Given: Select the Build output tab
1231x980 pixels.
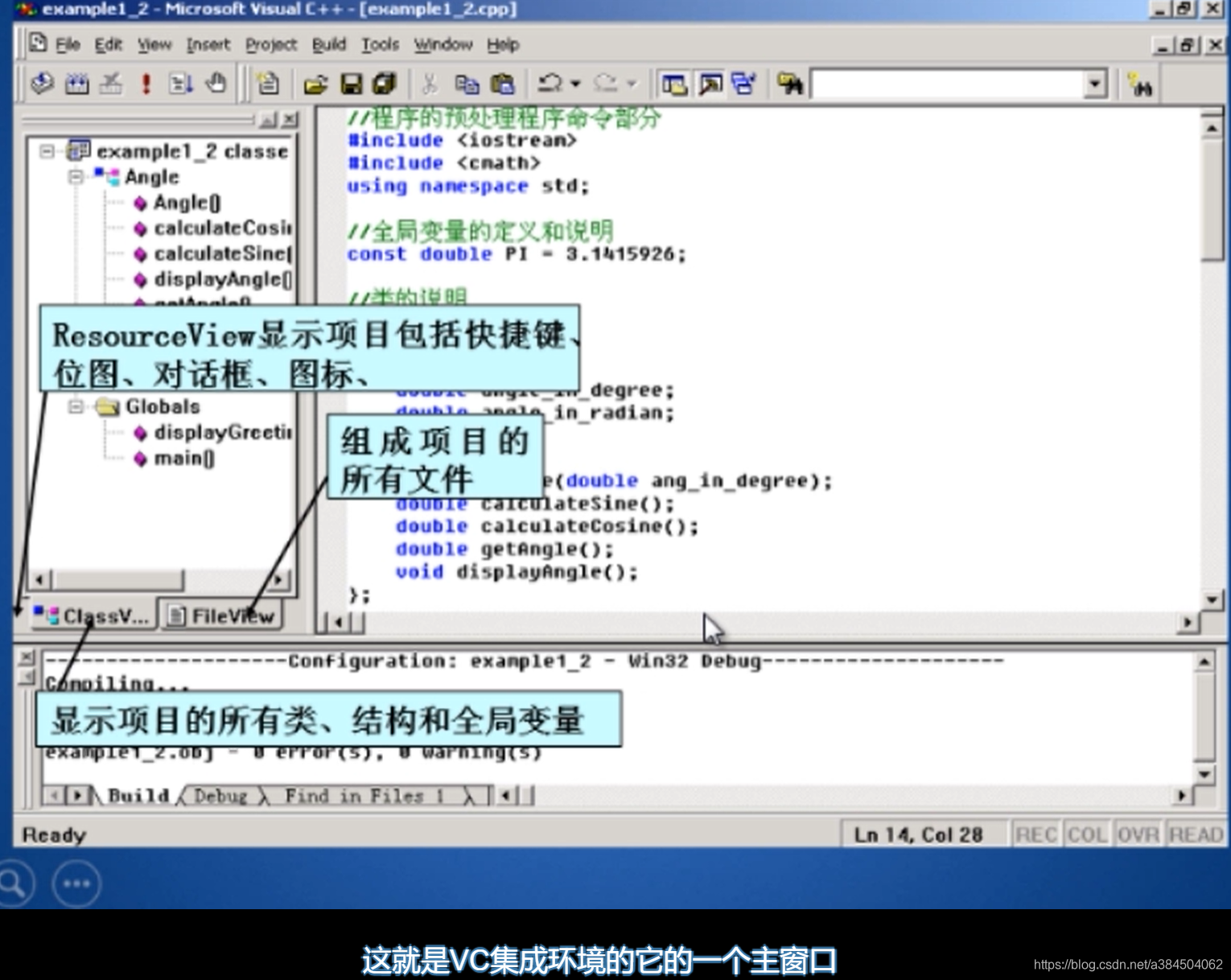Looking at the screenshot, I should point(138,796).
